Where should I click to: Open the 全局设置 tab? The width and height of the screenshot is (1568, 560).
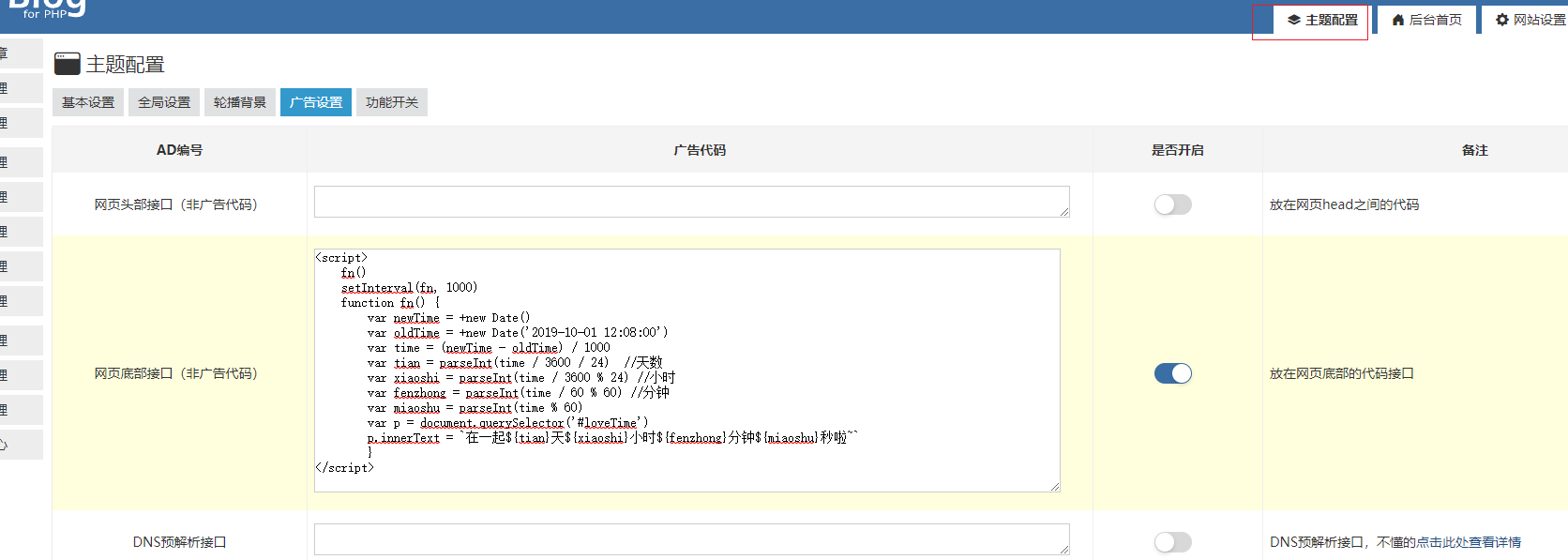tap(164, 102)
